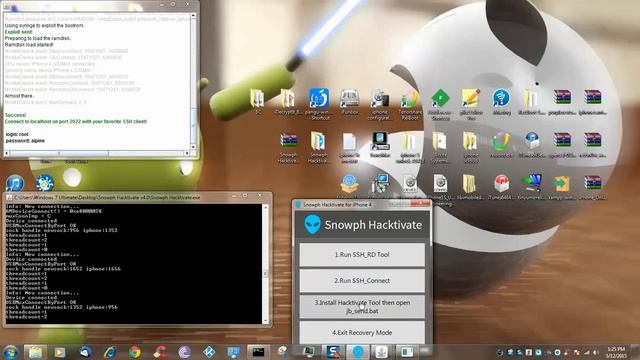Click the 'password: alpine' text in log window
640x360 pixels.
pos(25,141)
